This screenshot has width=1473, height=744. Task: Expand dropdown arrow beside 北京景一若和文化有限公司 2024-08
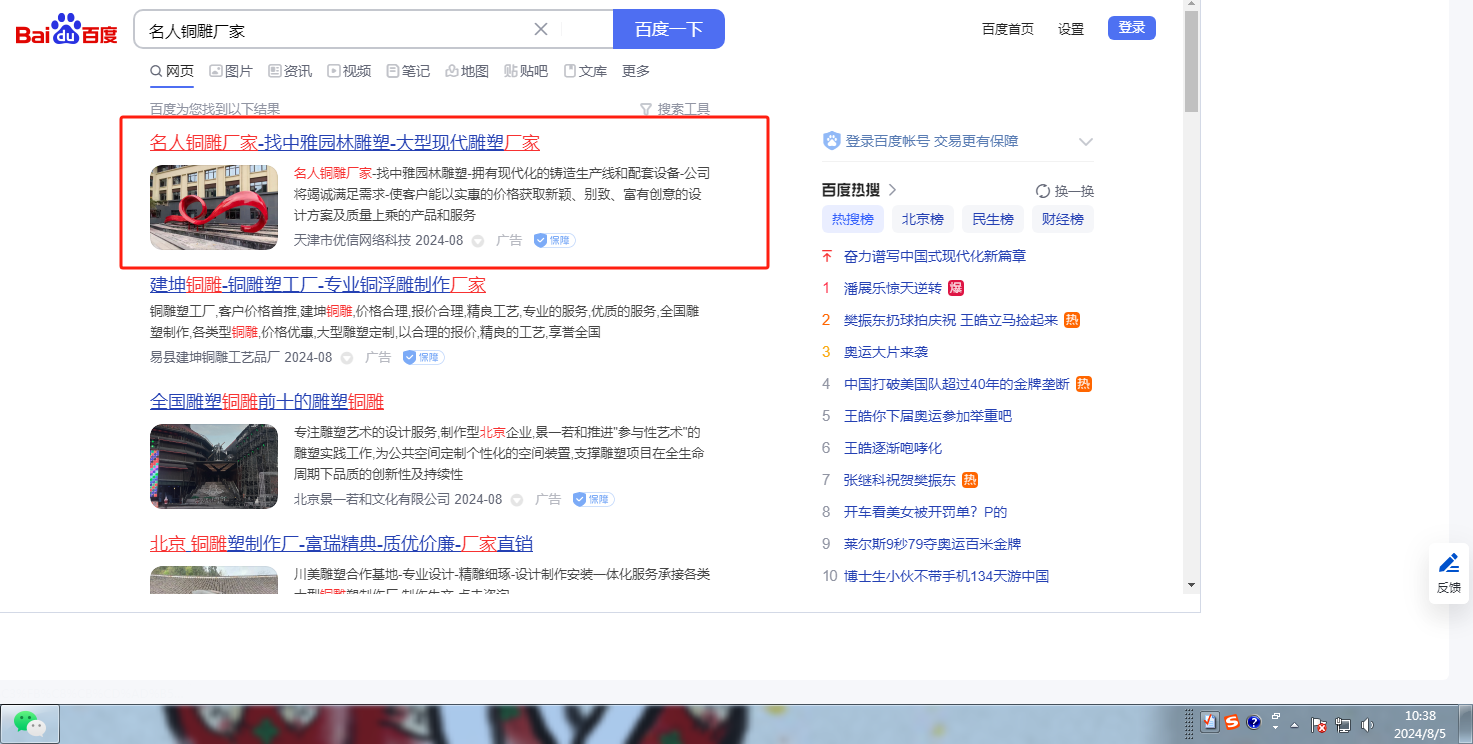pos(517,499)
